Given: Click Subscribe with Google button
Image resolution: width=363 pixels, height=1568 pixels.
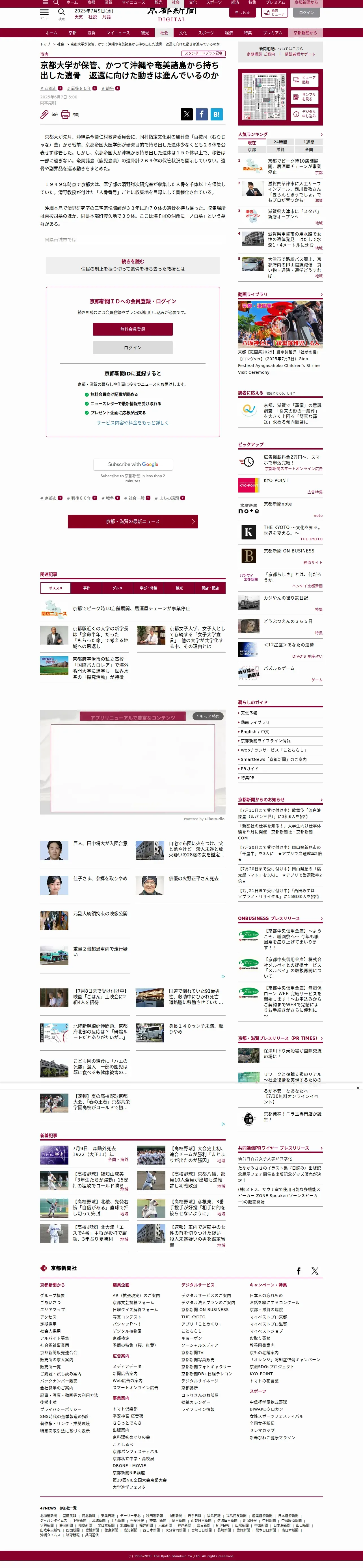Looking at the screenshot, I should pyautogui.click(x=133, y=465).
